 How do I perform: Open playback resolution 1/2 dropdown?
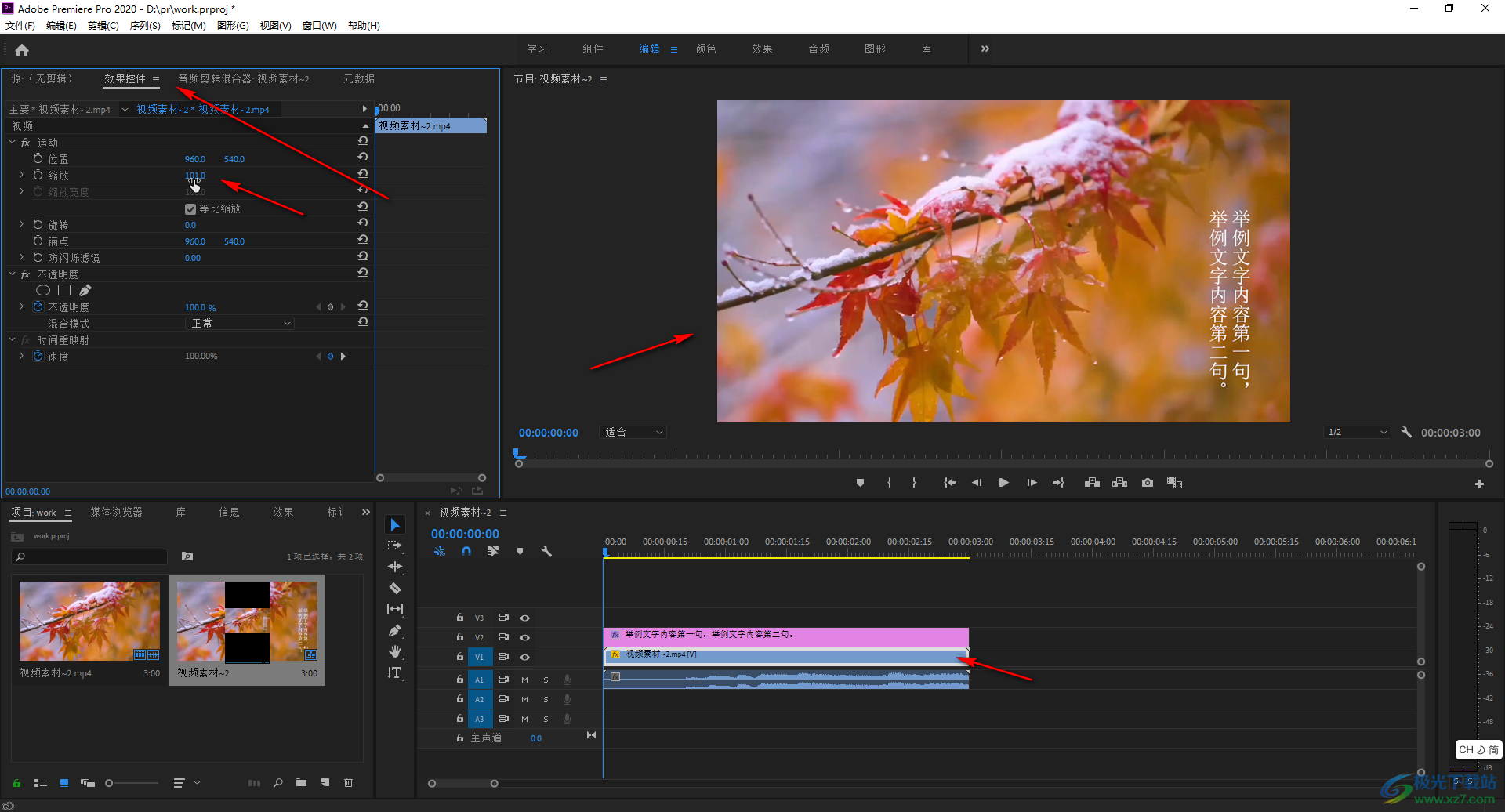(1357, 433)
